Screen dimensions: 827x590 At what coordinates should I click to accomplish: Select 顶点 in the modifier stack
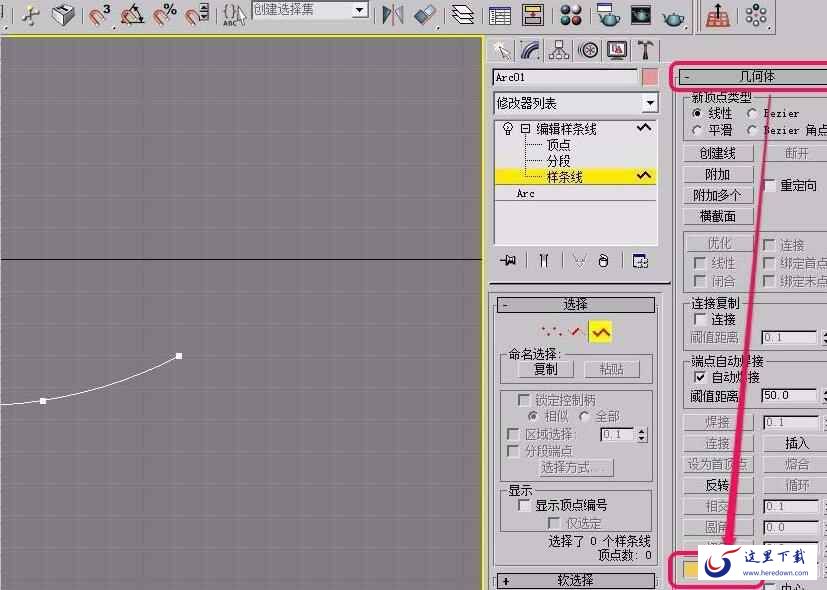click(558, 145)
